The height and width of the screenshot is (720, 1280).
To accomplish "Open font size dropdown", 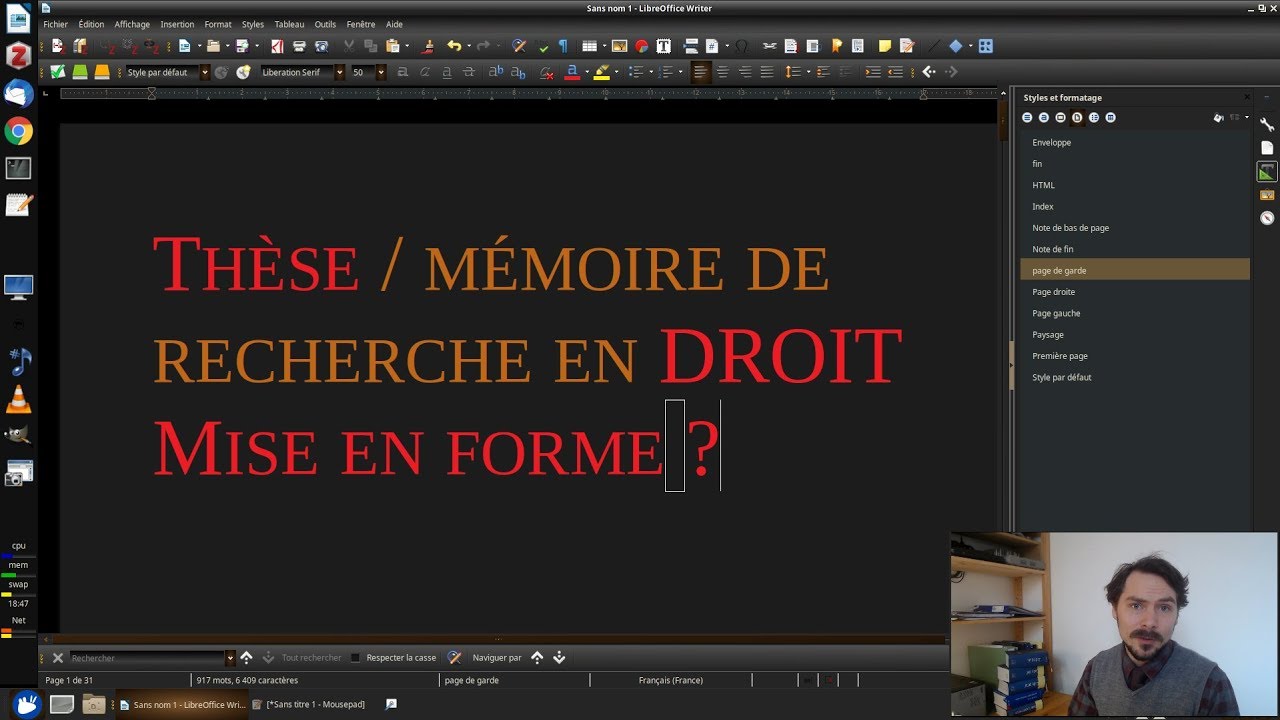I will coord(381,72).
